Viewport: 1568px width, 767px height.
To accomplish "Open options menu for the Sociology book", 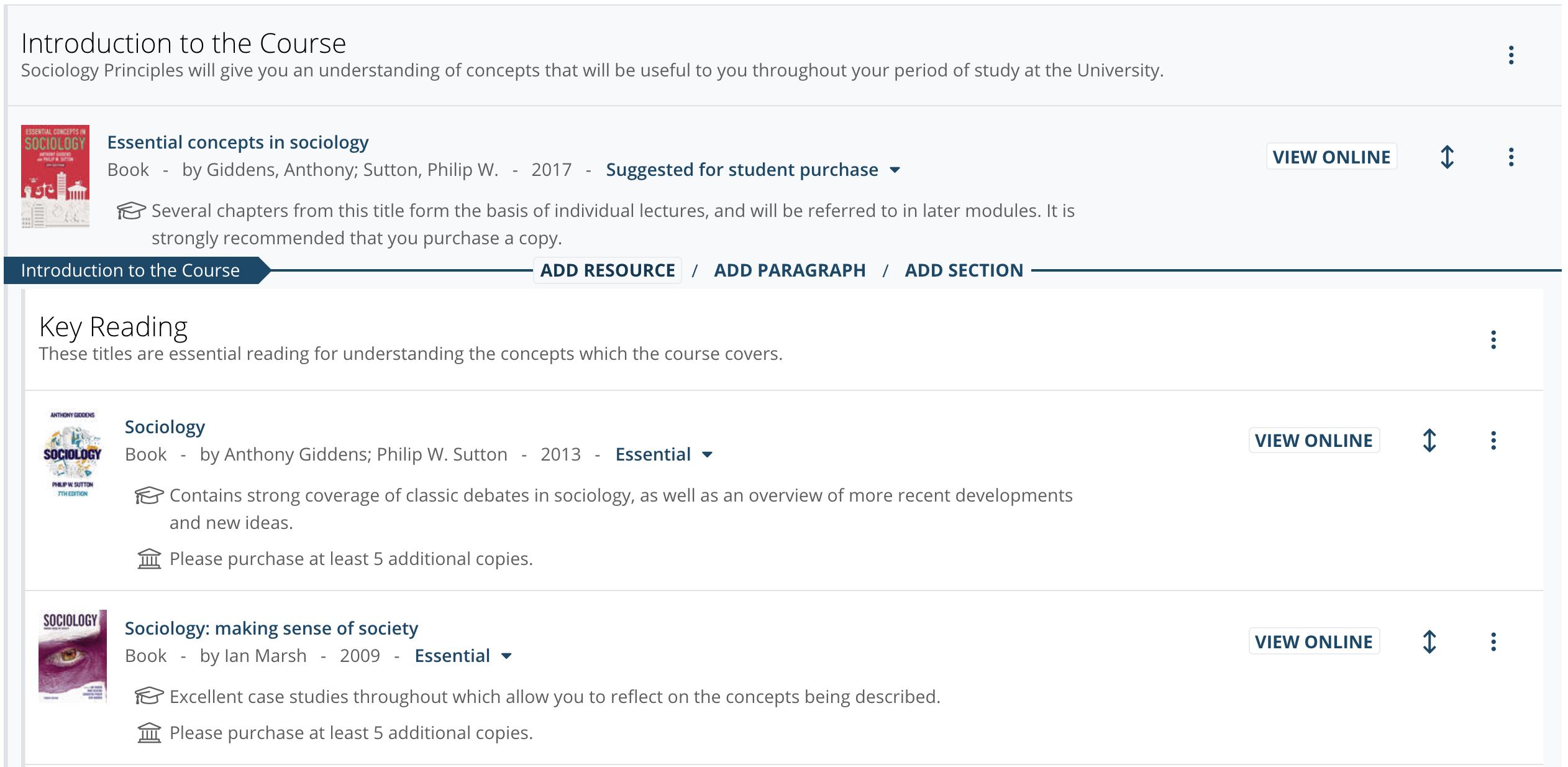I will 1493,441.
